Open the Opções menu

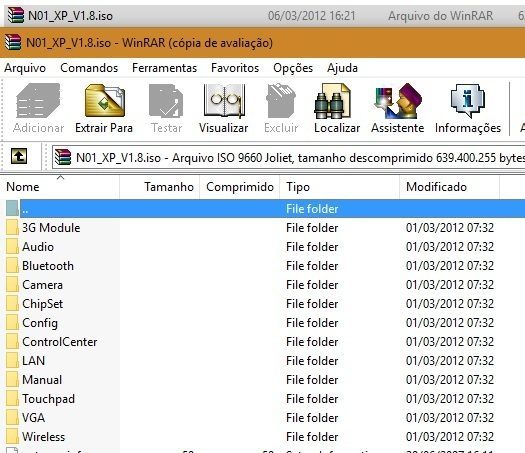coord(293,68)
